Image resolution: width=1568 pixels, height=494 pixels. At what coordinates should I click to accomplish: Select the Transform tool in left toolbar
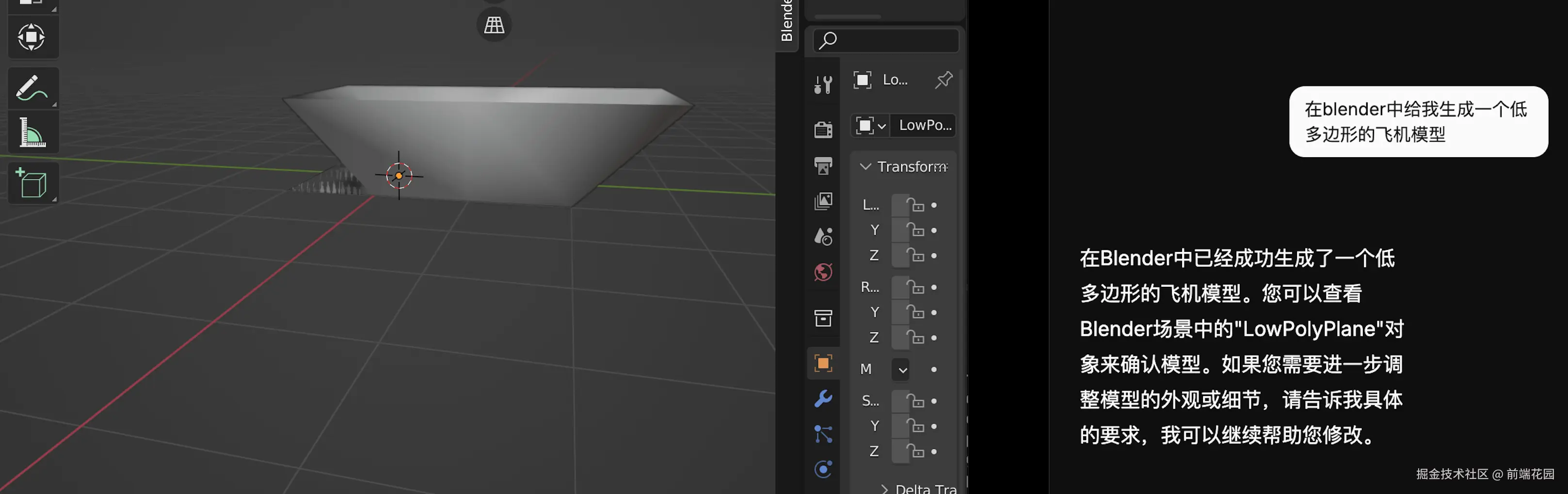pos(32,37)
